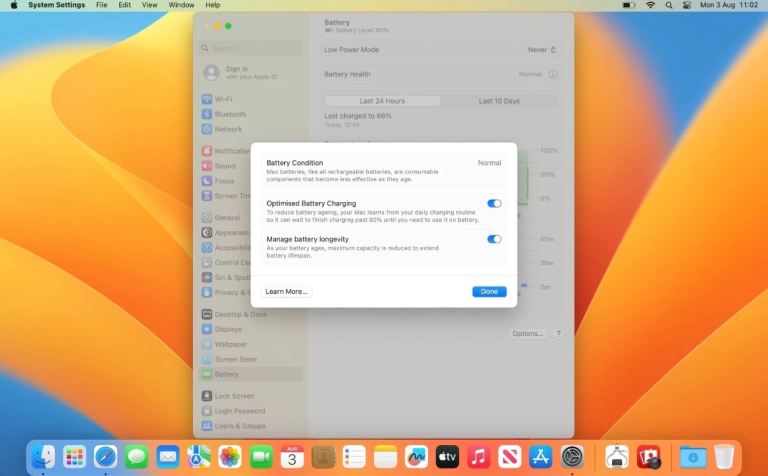The height and width of the screenshot is (476, 768).
Task: Click Wi-Fi icon in menu bar
Action: (650, 5)
